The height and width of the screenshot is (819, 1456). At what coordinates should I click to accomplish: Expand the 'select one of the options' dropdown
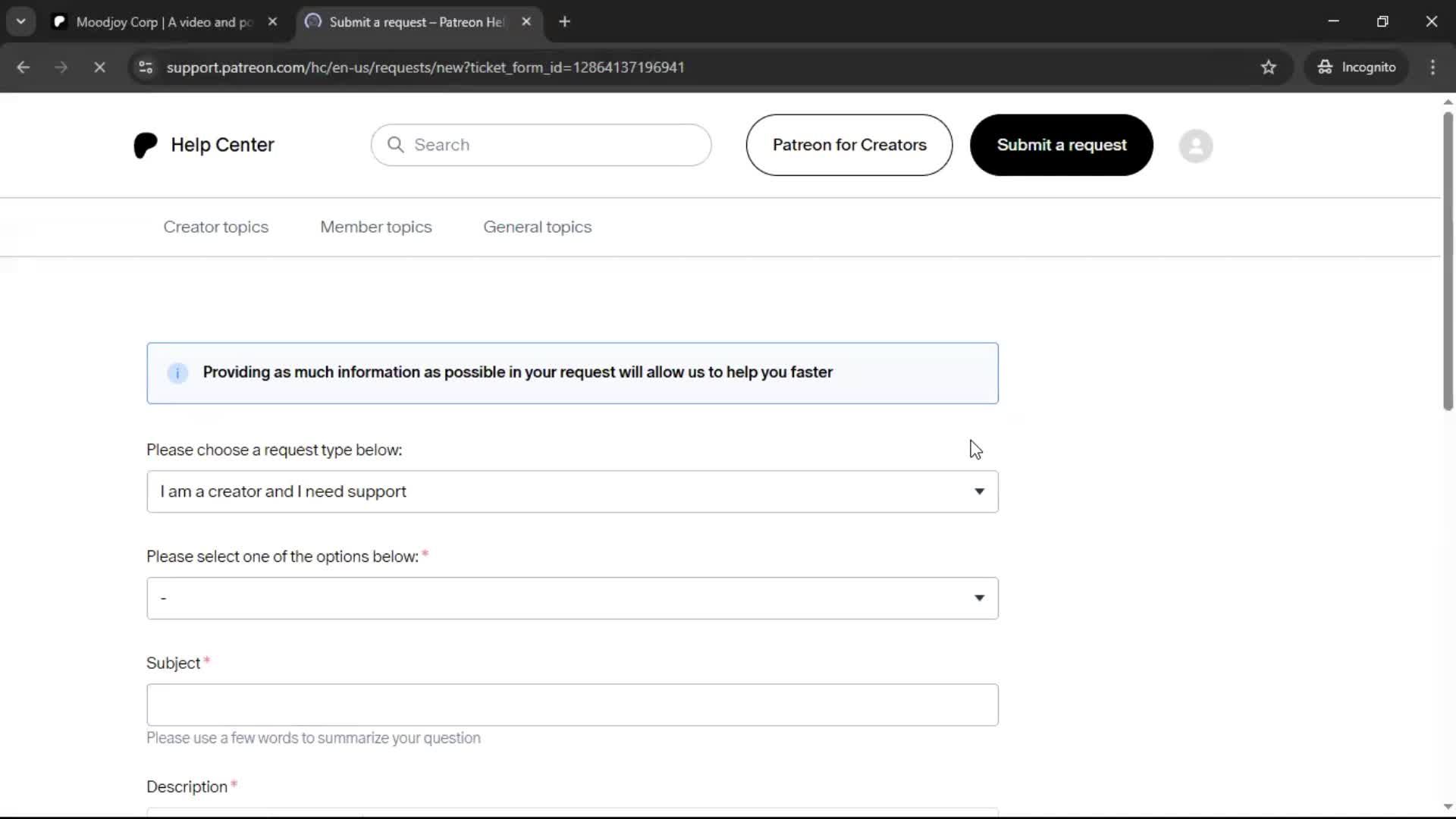coord(572,598)
